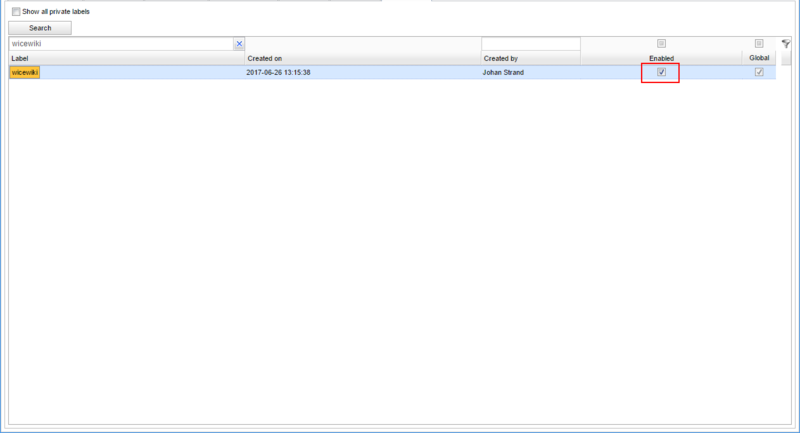This screenshot has width=800, height=433.
Task: Focus the Created by filter text field
Action: coord(530,44)
